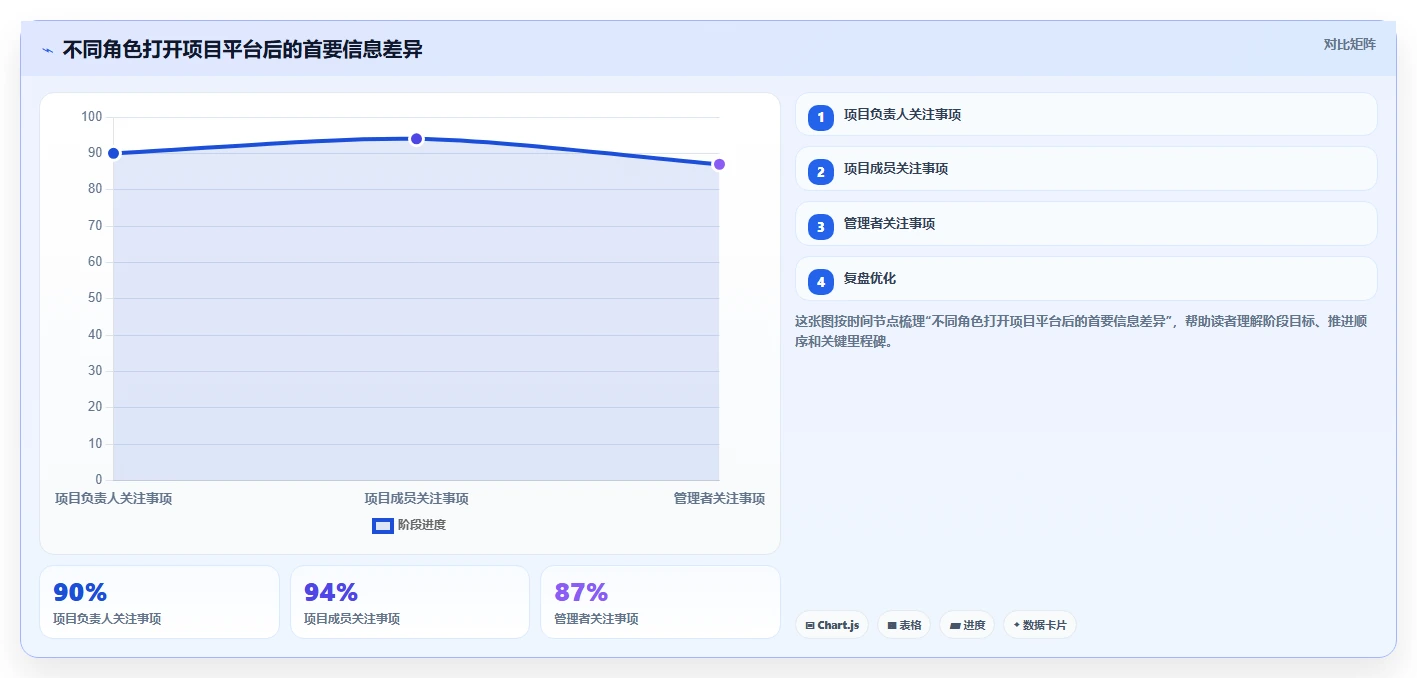
Task: Open the 复盘优化 list row
Action: [x=1086, y=278]
